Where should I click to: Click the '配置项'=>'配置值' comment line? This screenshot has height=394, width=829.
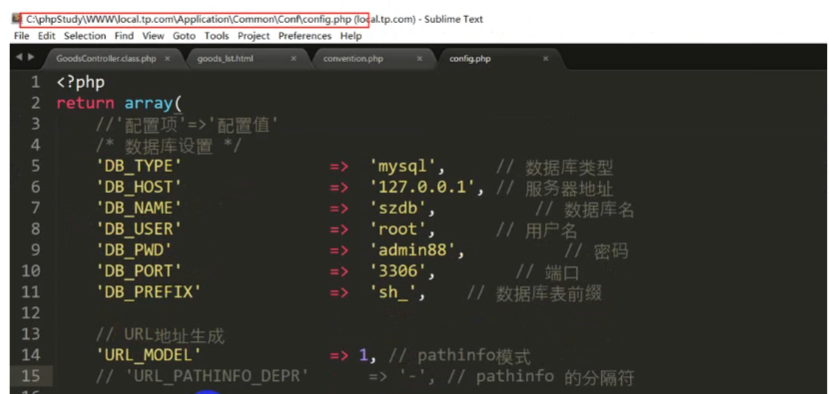point(187,125)
